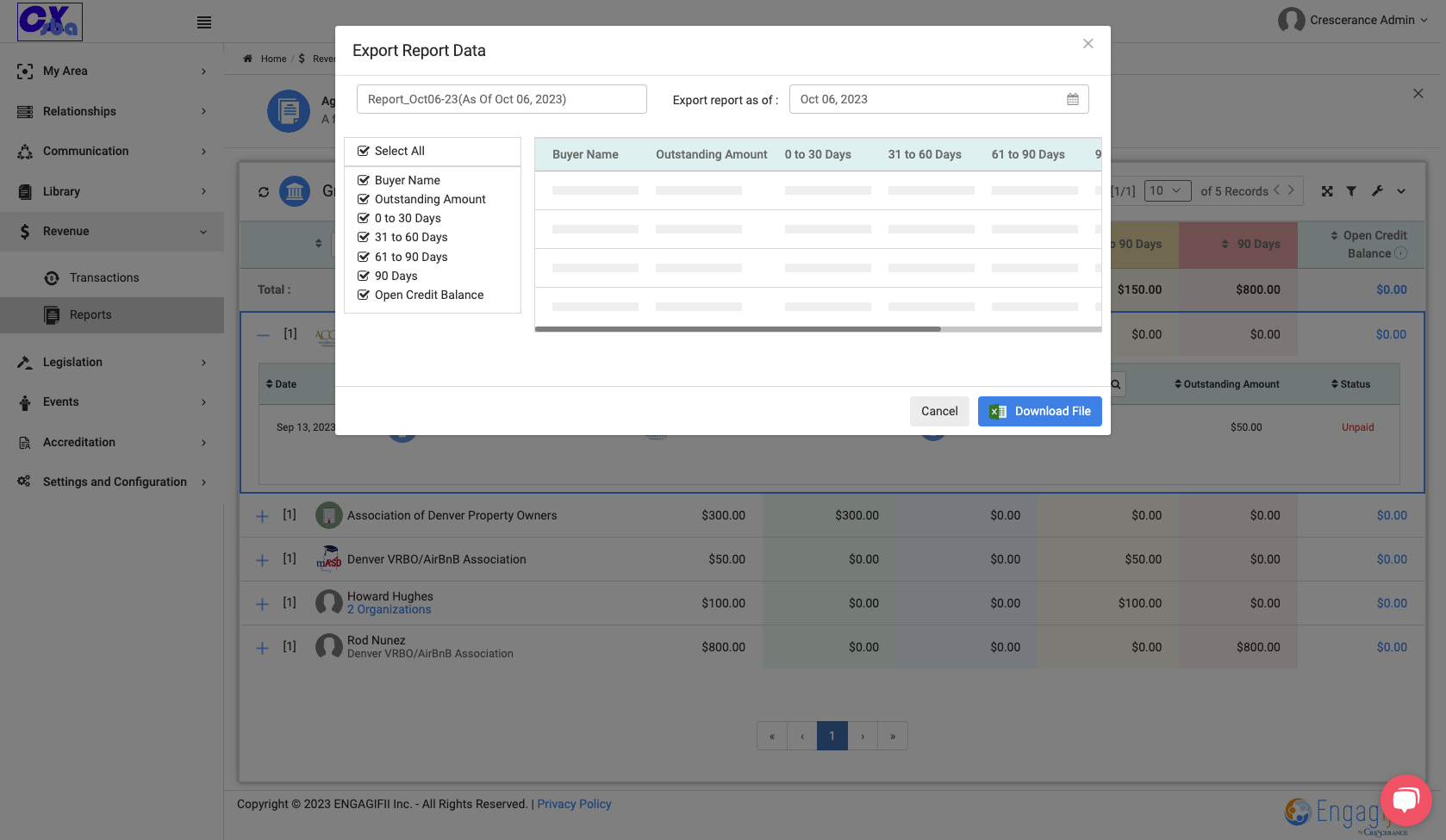This screenshot has height=840, width=1446.
Task: Open the records per page dropdown
Action: [1168, 191]
